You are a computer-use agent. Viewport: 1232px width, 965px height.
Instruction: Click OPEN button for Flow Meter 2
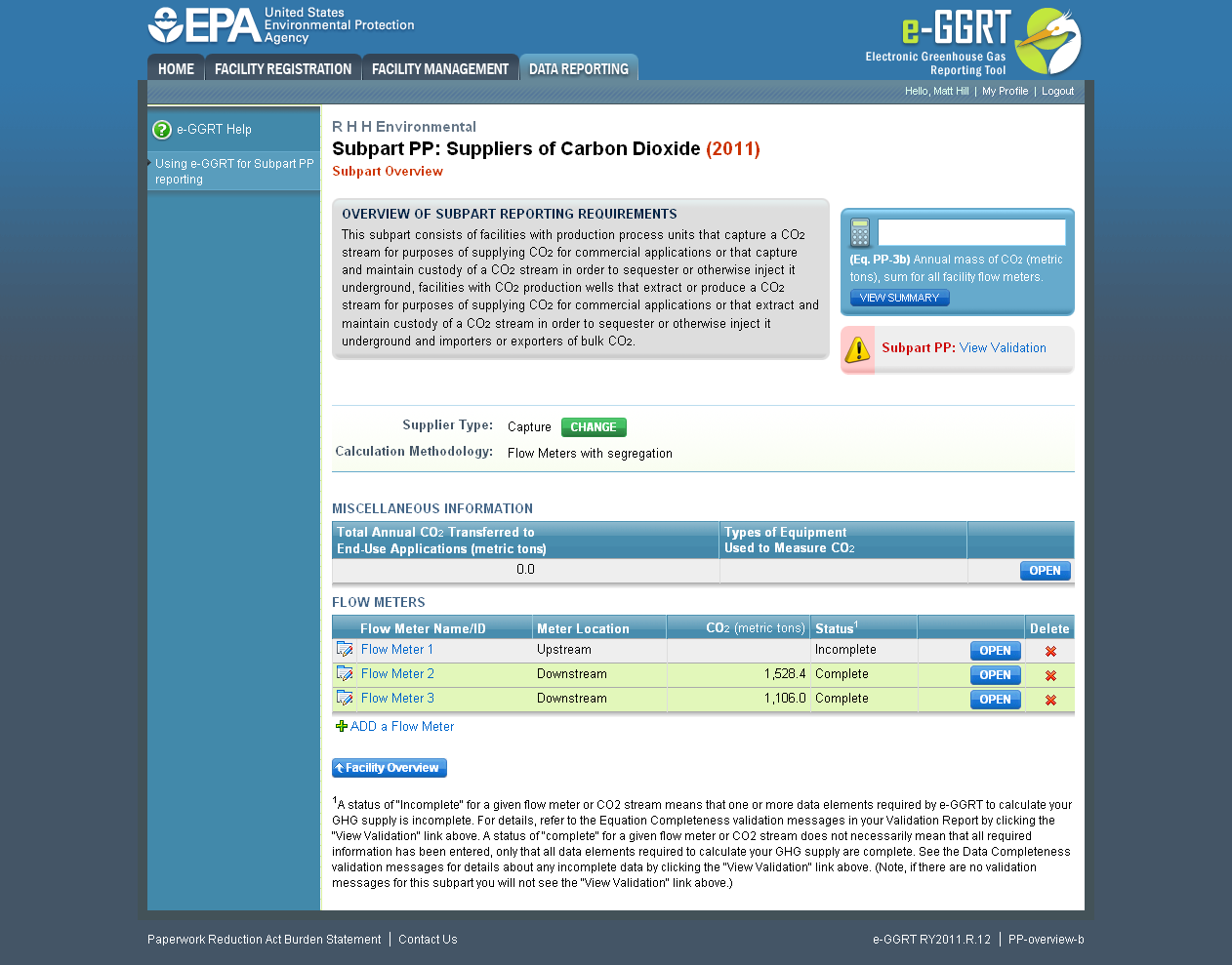[995, 675]
